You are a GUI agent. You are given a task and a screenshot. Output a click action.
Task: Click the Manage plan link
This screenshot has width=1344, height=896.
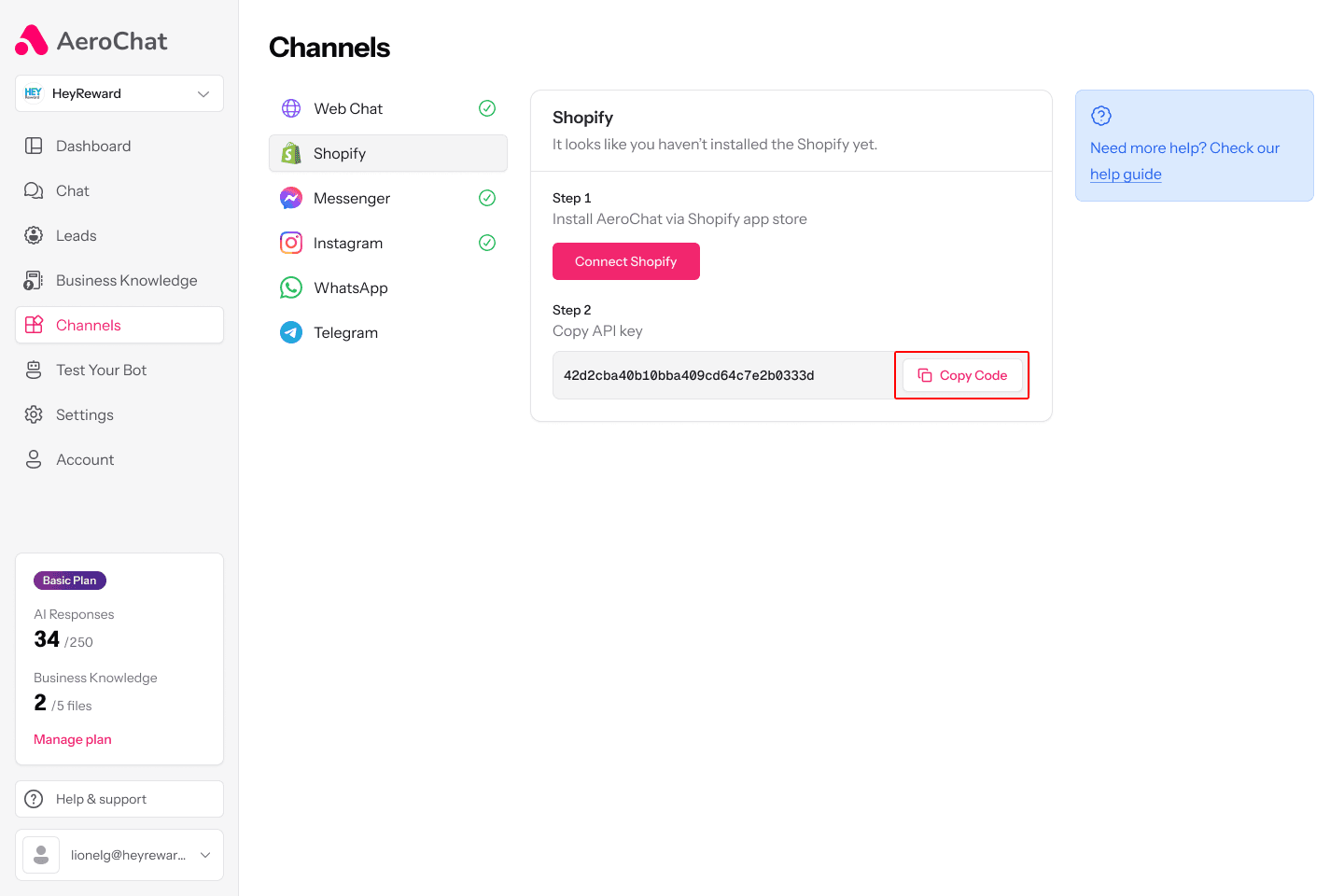73,739
